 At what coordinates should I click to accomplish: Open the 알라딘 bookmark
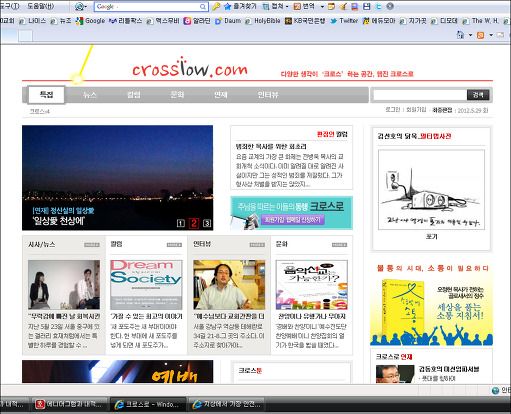click(197, 21)
